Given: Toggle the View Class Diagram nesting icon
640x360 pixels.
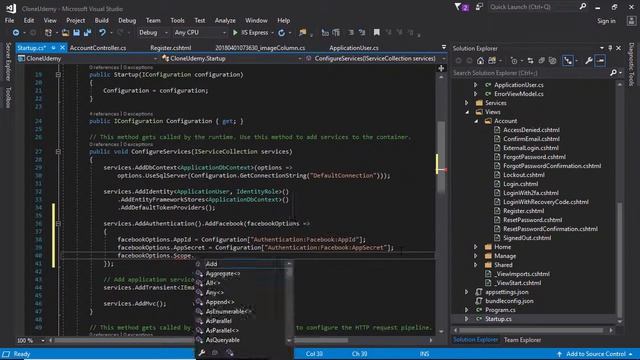Looking at the screenshot, I should 568,61.
